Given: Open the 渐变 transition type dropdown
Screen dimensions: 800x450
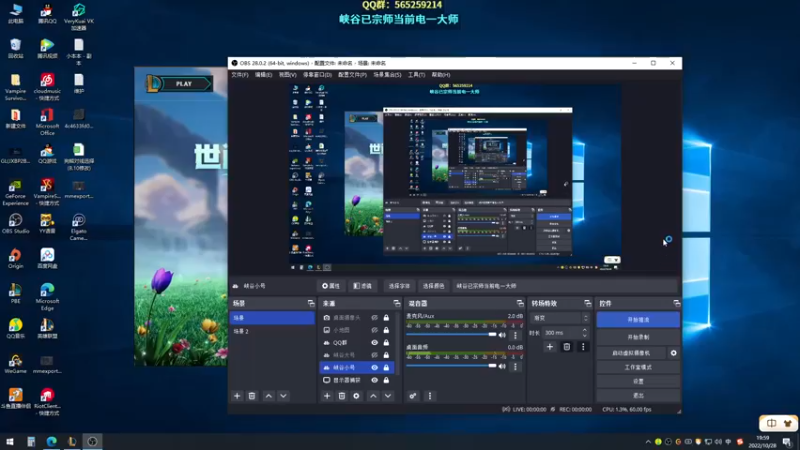Looking at the screenshot, I should pyautogui.click(x=560, y=318).
